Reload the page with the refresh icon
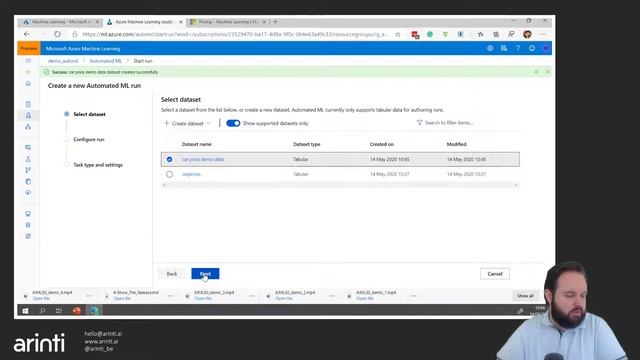Image resolution: width=640 pixels, height=360 pixels. click(x=57, y=34)
